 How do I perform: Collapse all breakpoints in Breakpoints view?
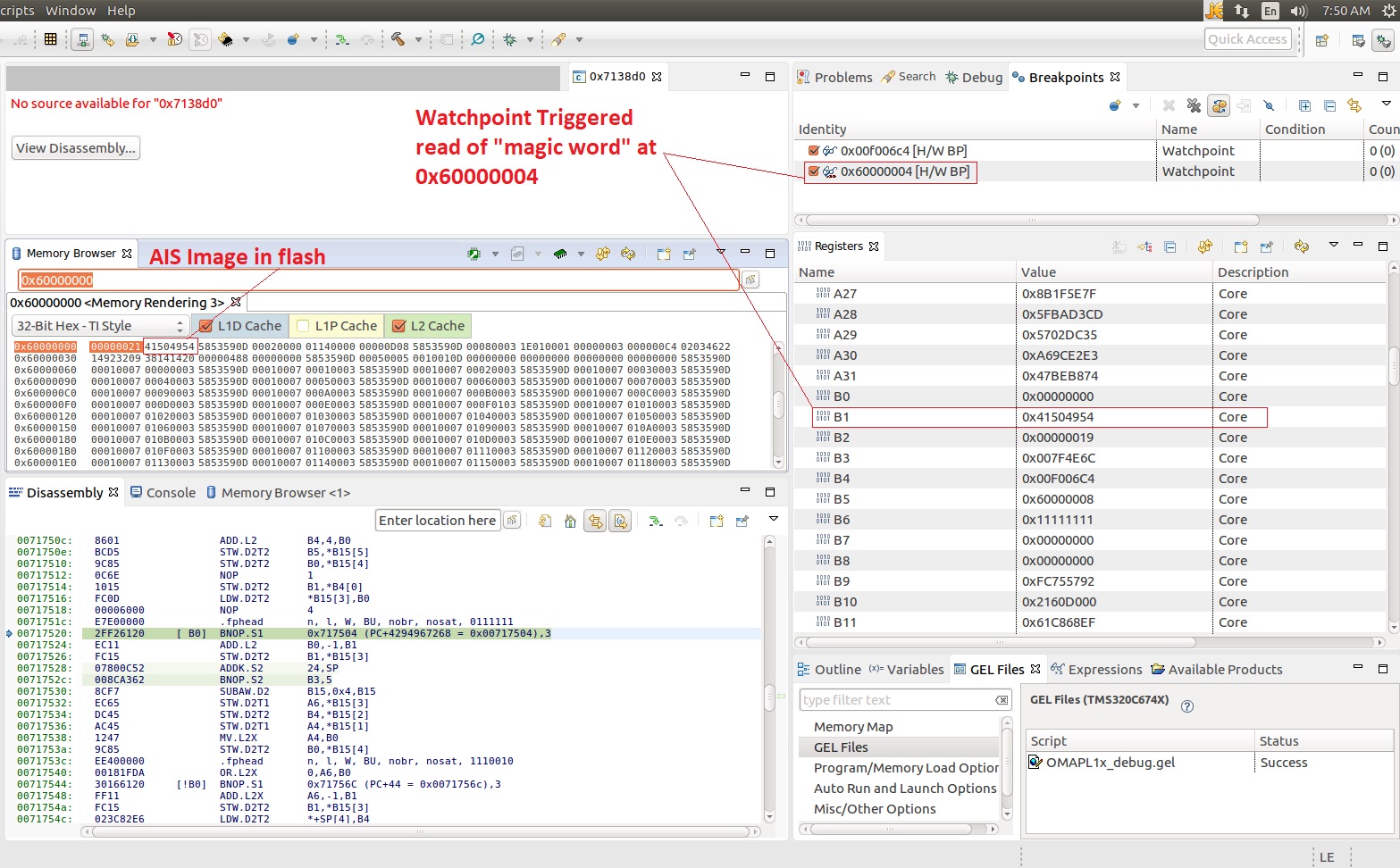[1329, 105]
